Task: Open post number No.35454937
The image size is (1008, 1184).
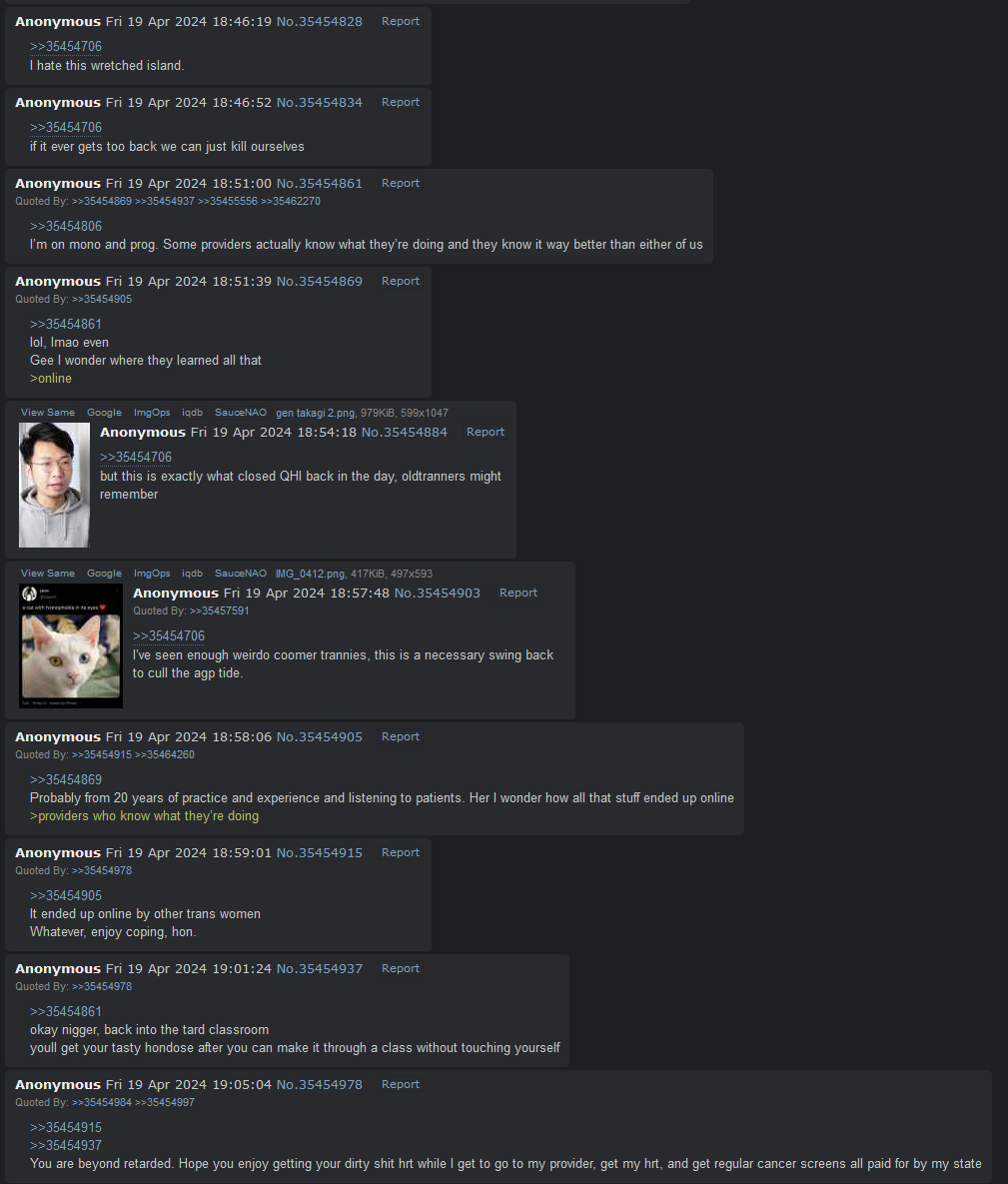Action: tap(320, 969)
